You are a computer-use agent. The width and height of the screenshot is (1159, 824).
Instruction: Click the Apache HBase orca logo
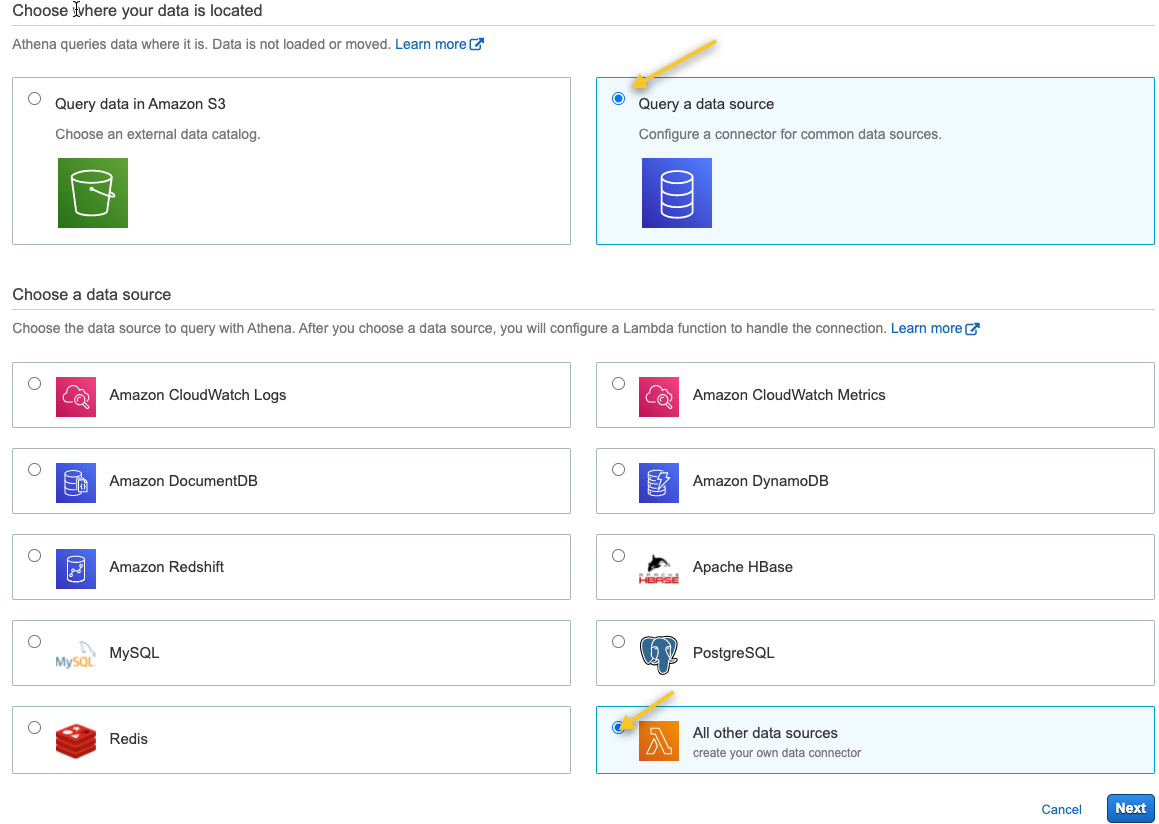659,568
